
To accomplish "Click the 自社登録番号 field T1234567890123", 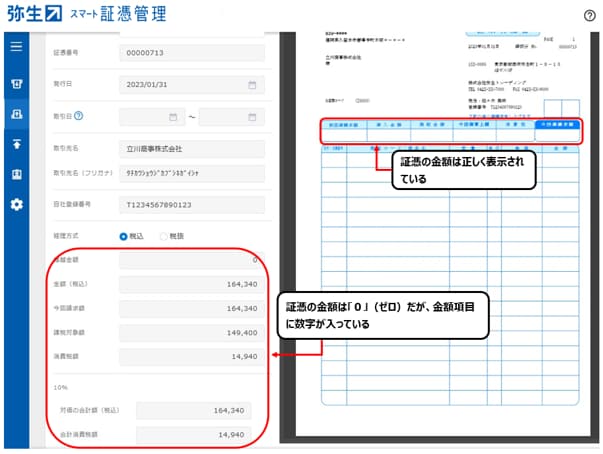I will click(191, 204).
